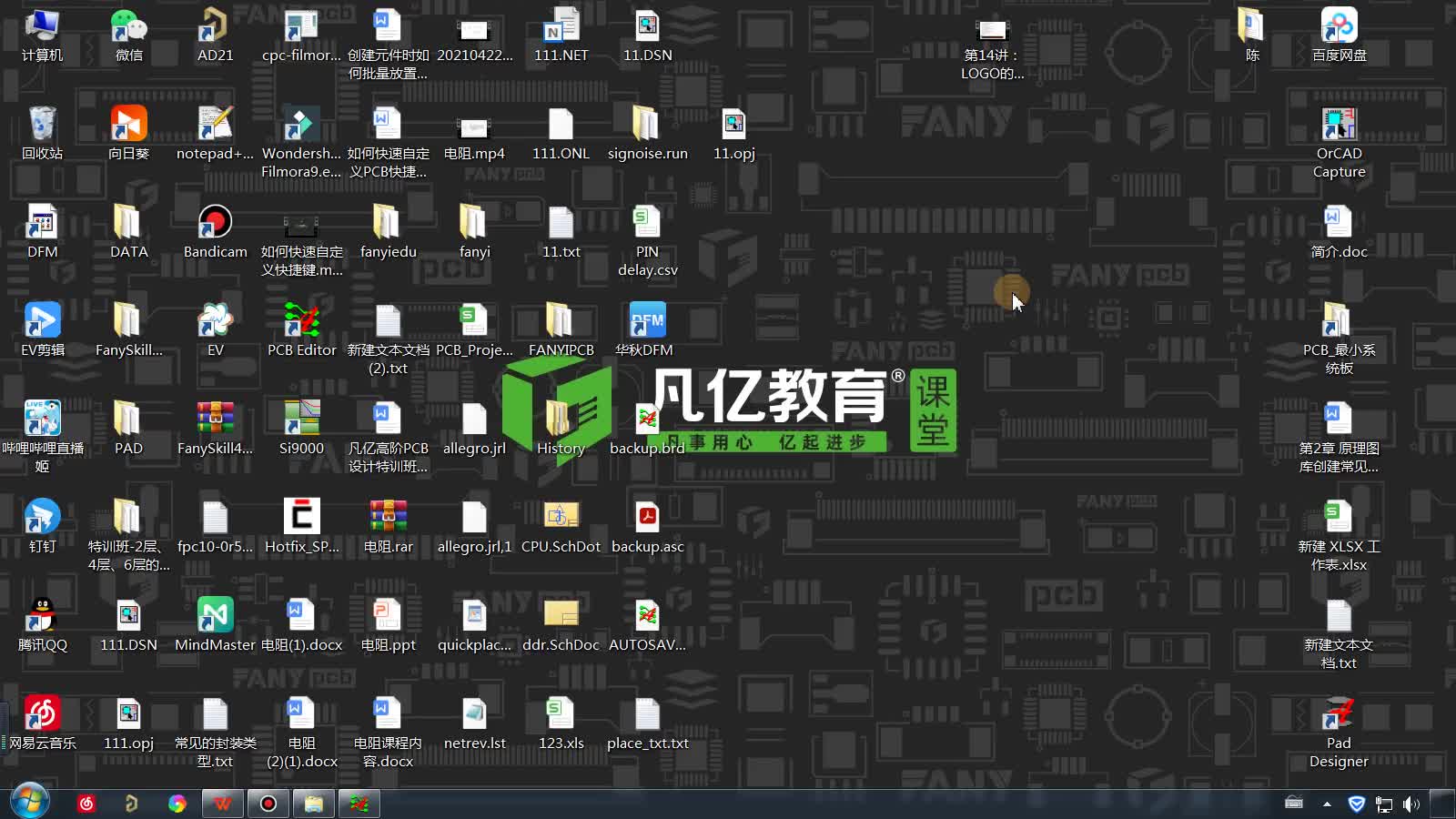
Task: Select the 哔哩哔哩直播姬 icon
Action: 42,439
